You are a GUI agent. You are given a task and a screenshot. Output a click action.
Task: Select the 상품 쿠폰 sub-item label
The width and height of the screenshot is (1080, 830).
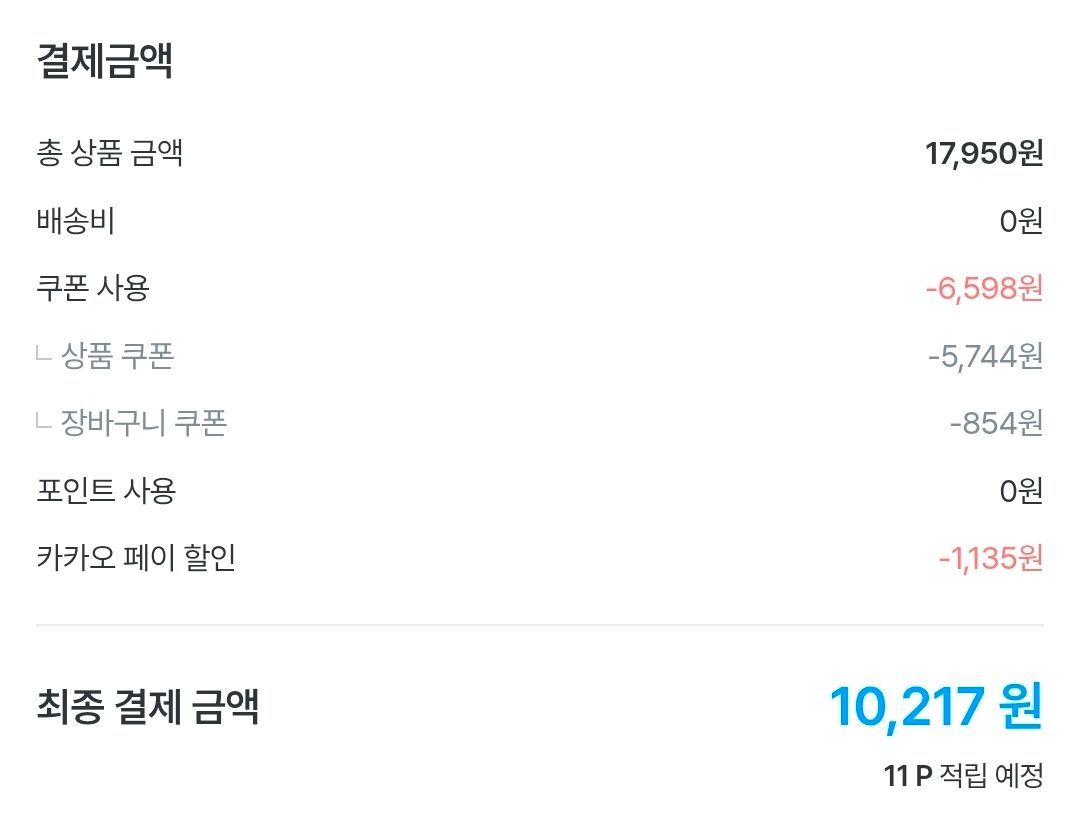(x=117, y=355)
